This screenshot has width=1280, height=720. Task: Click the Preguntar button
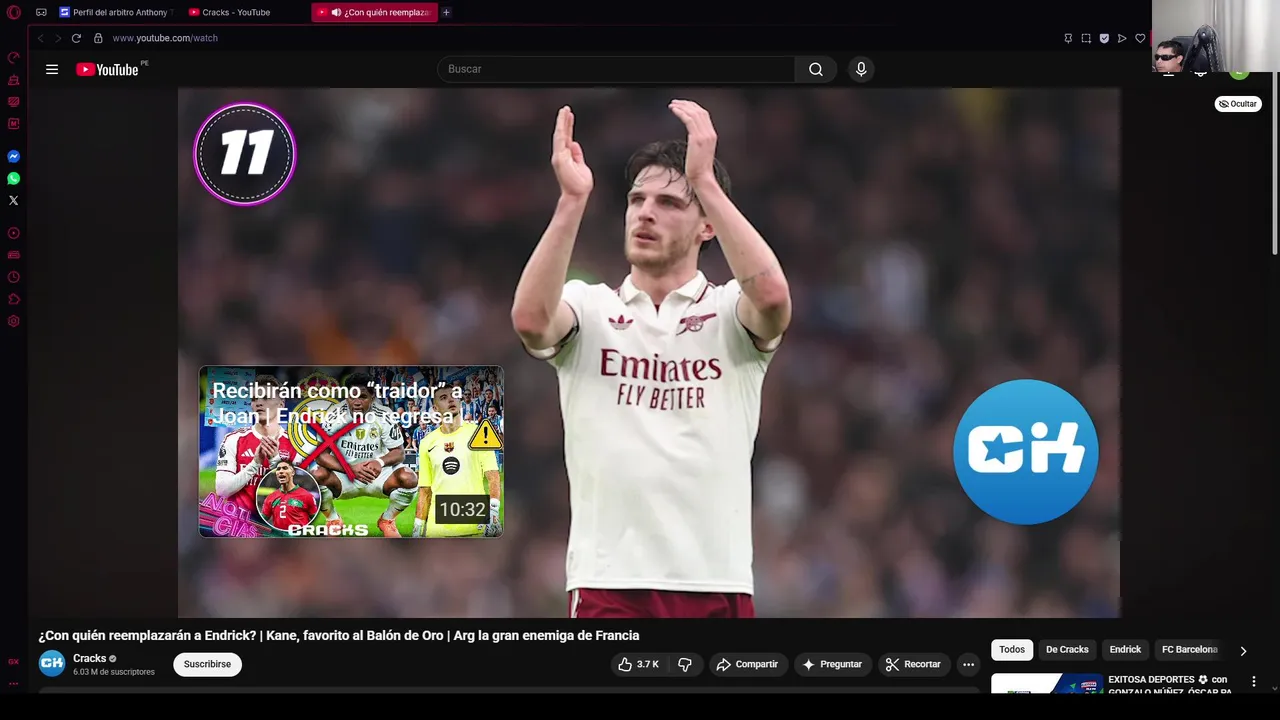[832, 664]
